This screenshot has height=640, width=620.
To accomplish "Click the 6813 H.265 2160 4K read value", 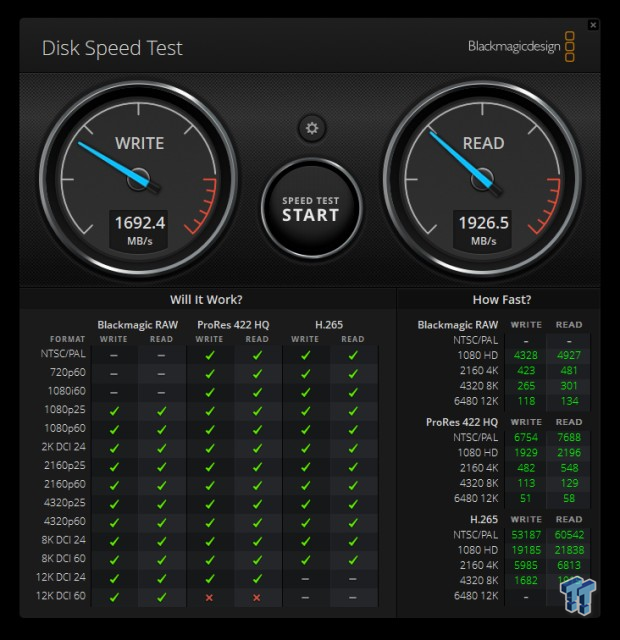I will pos(569,565).
